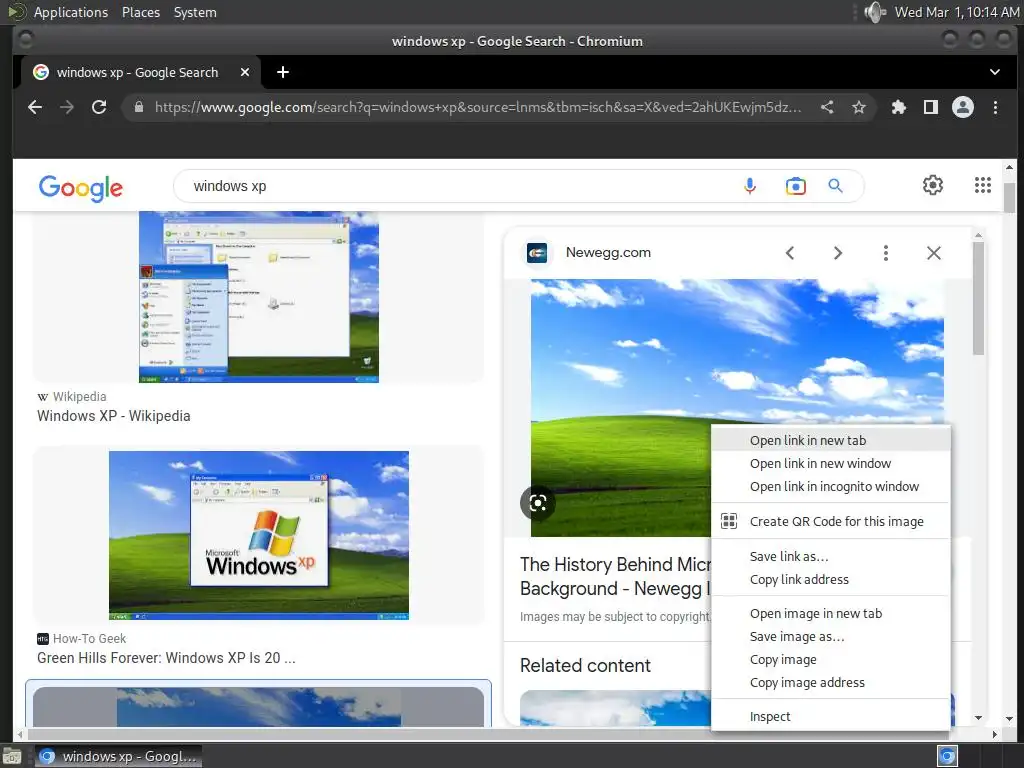Focus the browser address bar
This screenshot has width=1024, height=768.
point(477,107)
